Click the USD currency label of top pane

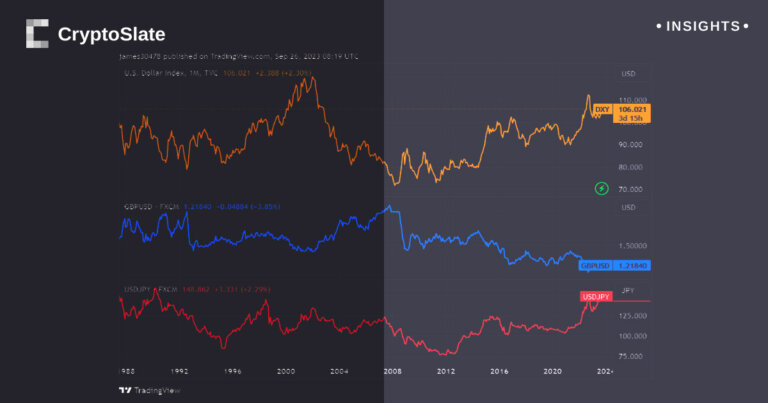[x=628, y=74]
